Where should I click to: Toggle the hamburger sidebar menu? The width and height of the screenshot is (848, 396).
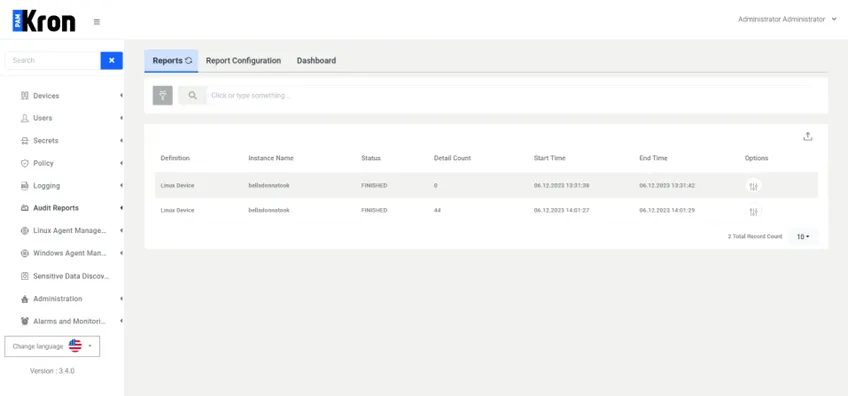tap(97, 22)
